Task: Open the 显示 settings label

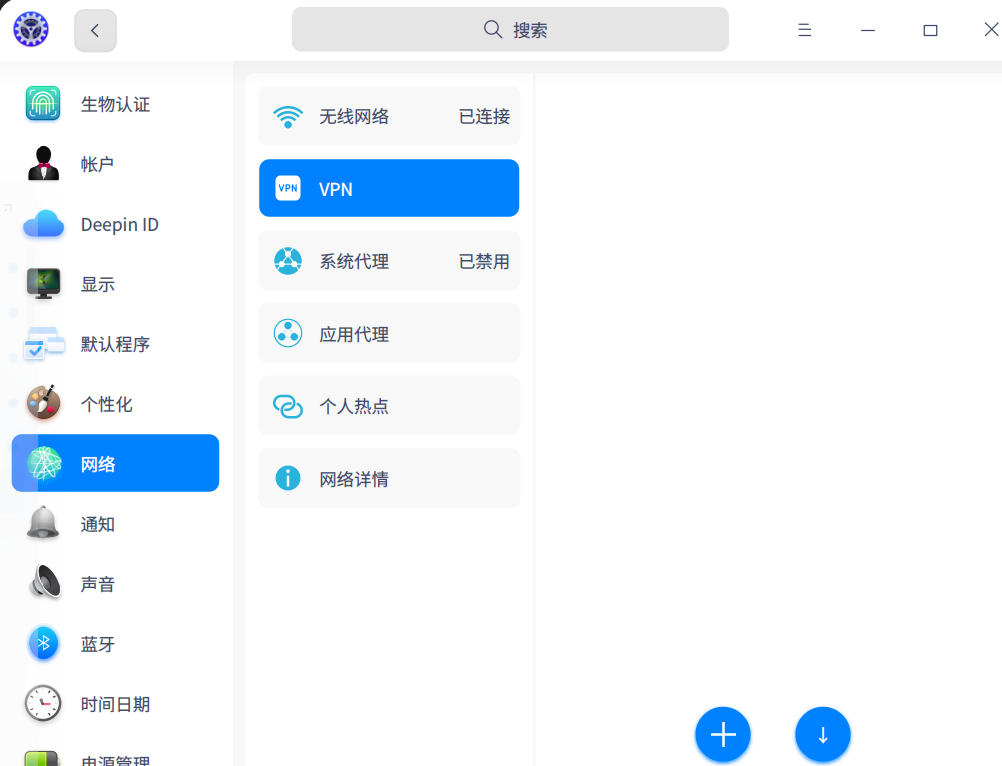Action: pos(97,284)
